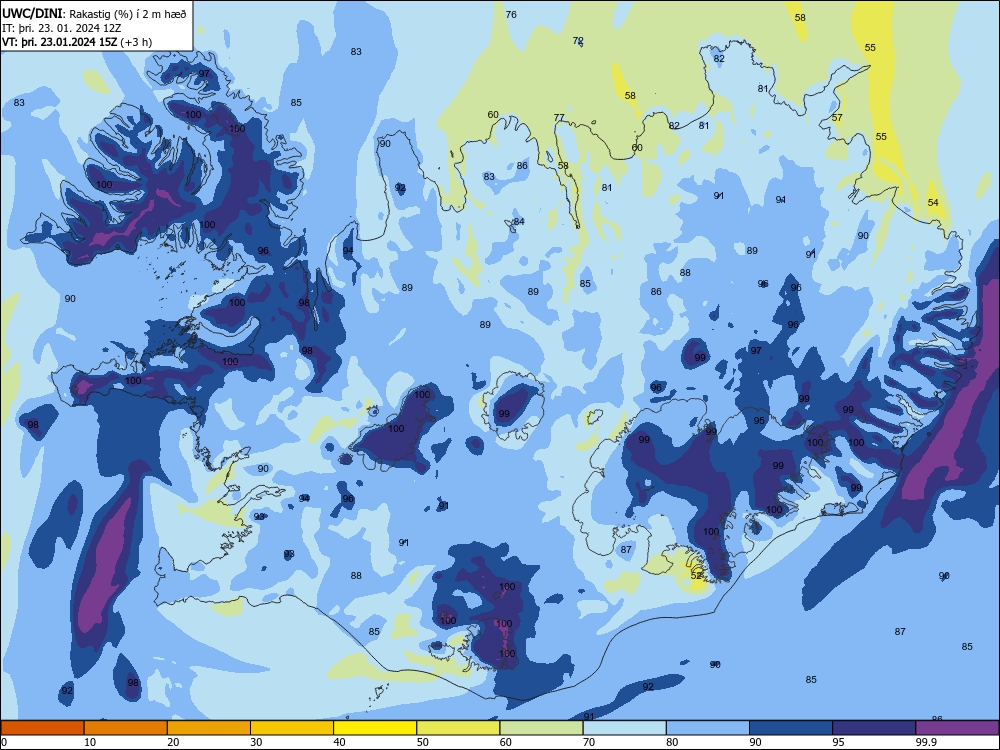Click the legend tick label '70'

point(589,742)
